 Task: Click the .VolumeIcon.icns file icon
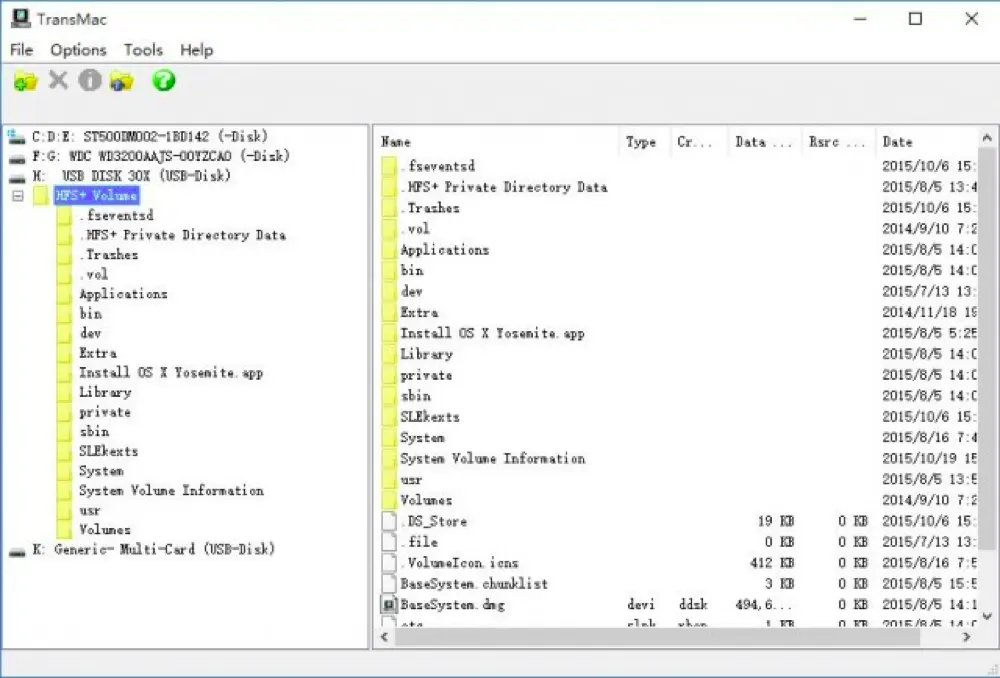389,563
